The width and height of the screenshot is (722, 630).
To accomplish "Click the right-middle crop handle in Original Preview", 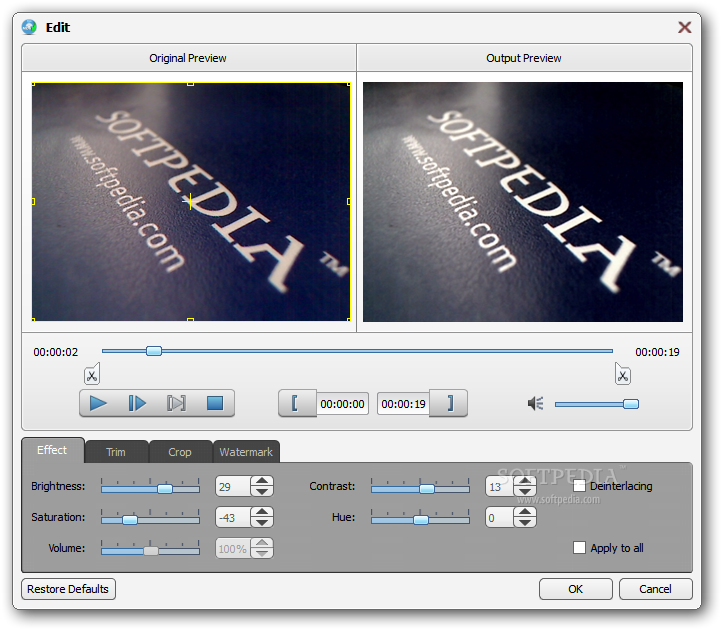I will pos(349,202).
